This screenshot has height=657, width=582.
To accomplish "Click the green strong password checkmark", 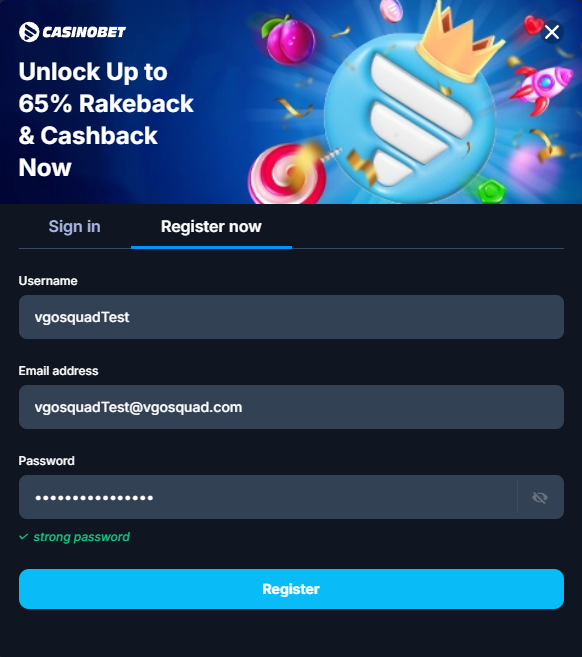I will 24,537.
